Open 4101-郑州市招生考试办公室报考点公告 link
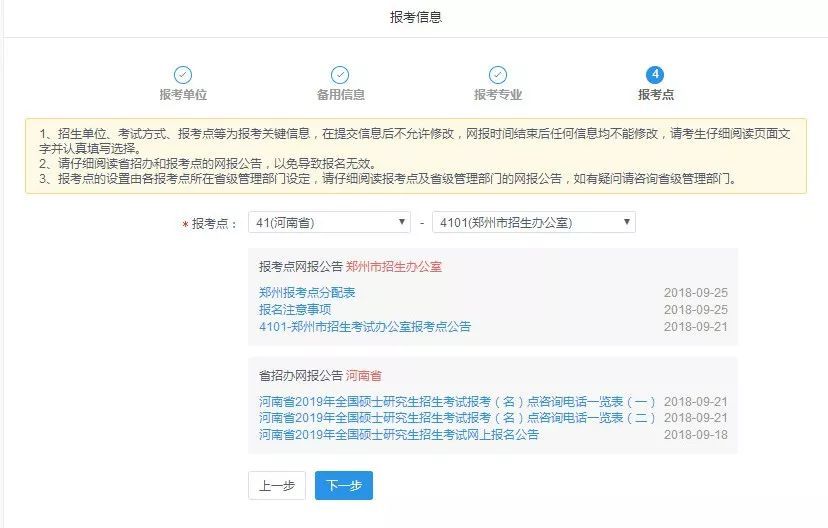Image resolution: width=828 pixels, height=528 pixels. (x=364, y=327)
